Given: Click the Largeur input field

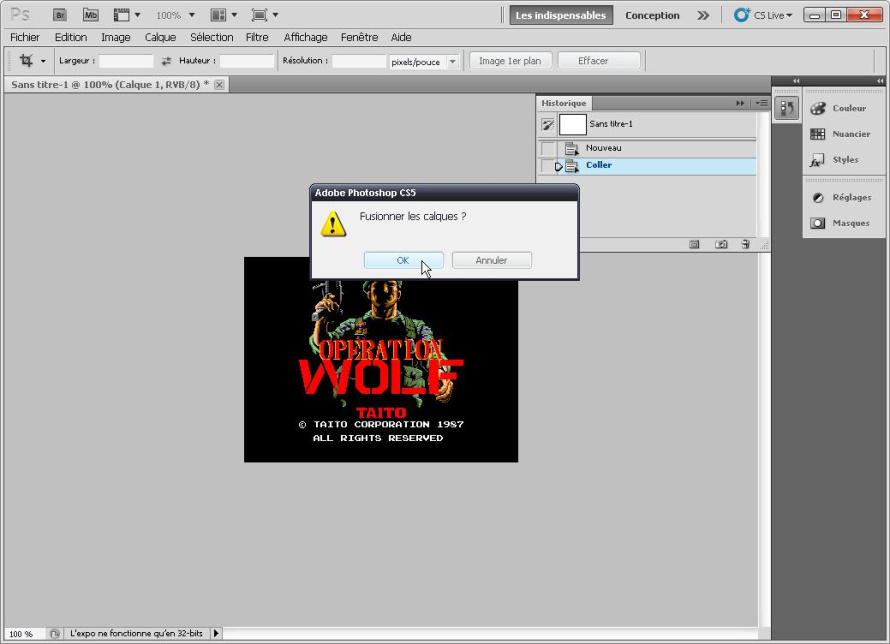Looking at the screenshot, I should point(126,61).
